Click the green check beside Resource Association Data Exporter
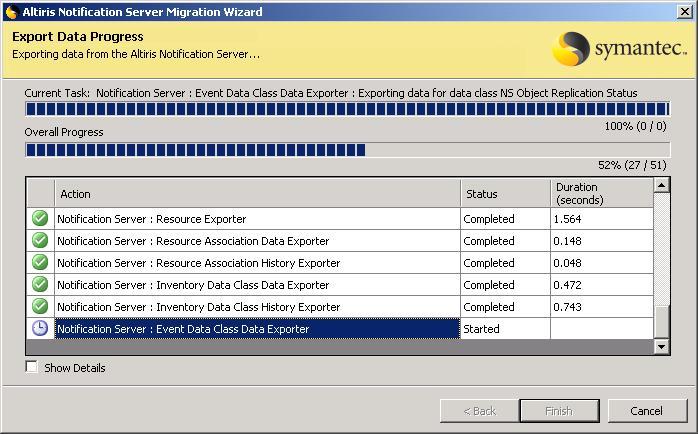Viewport: 698px width, 434px height. (40, 241)
